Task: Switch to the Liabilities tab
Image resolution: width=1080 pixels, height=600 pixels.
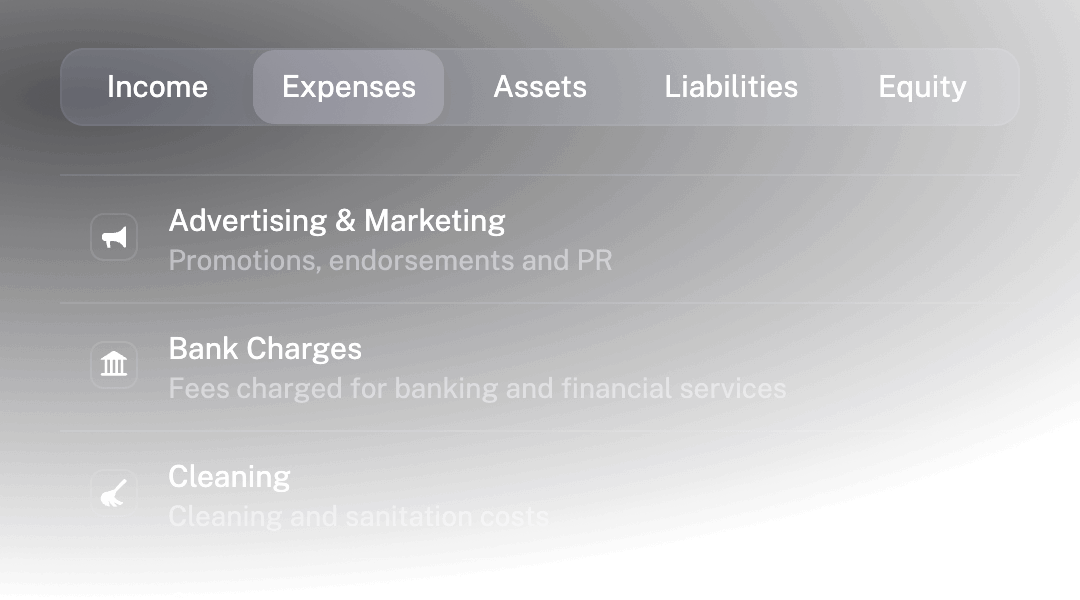Action: pos(731,87)
